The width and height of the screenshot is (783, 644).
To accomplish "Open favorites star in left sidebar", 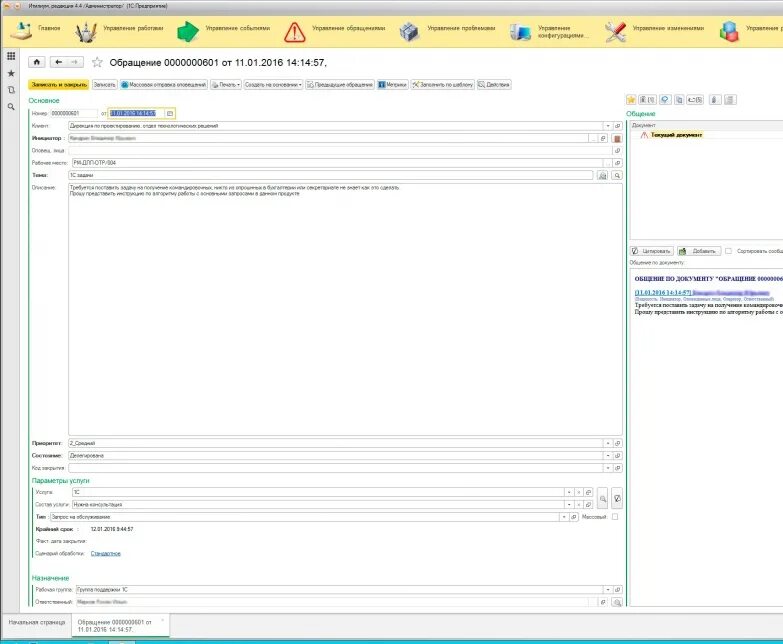I will [11, 73].
